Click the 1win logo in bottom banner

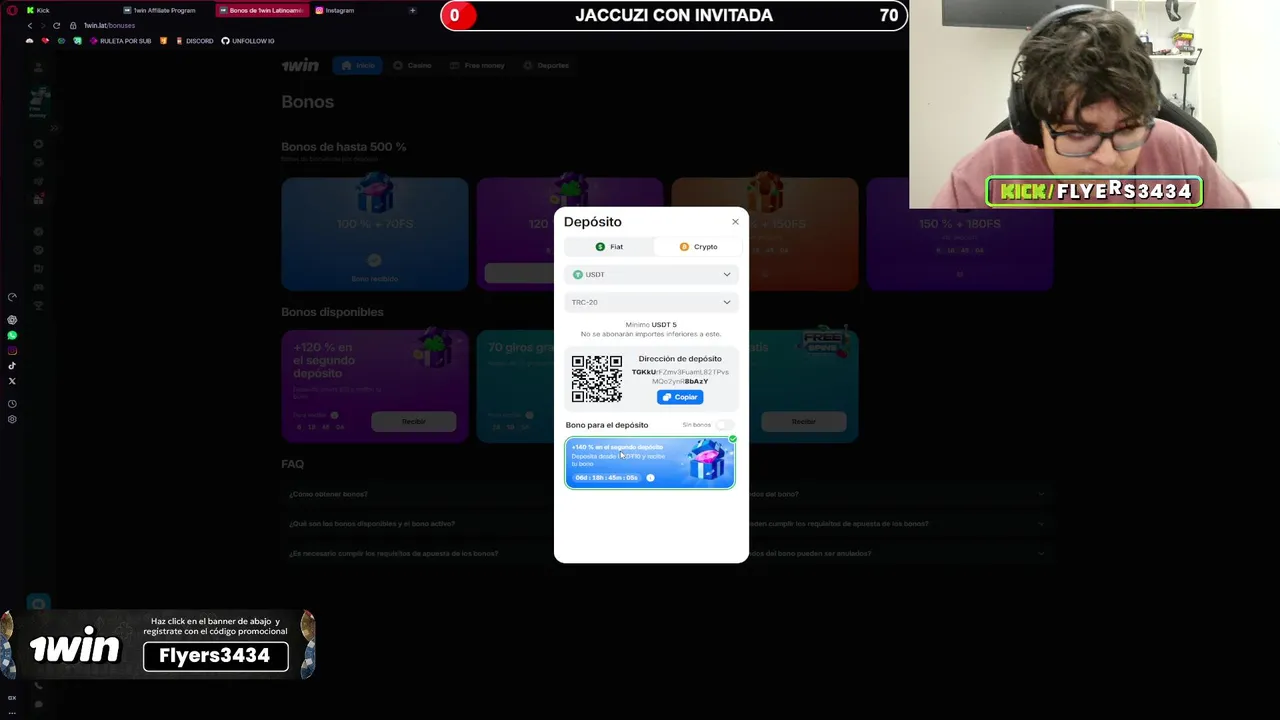74,648
